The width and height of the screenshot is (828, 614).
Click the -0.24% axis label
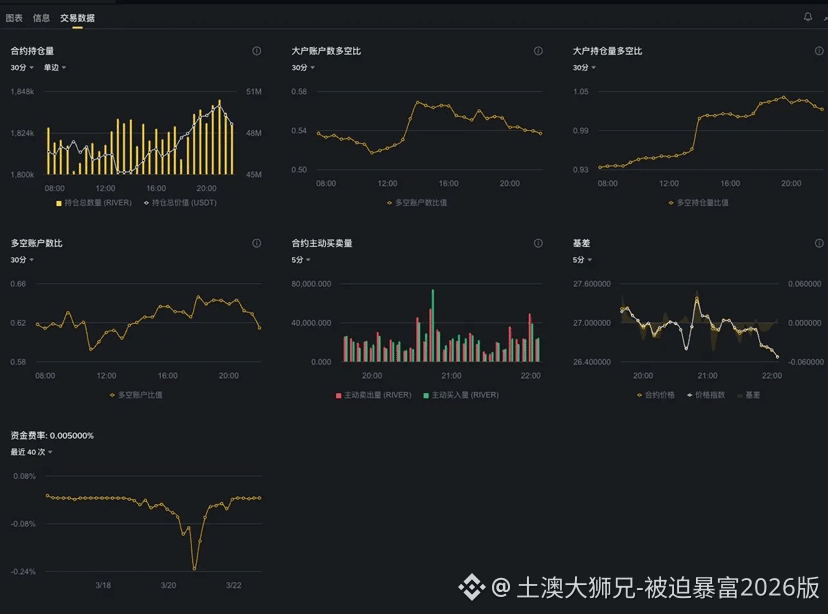(x=23, y=571)
